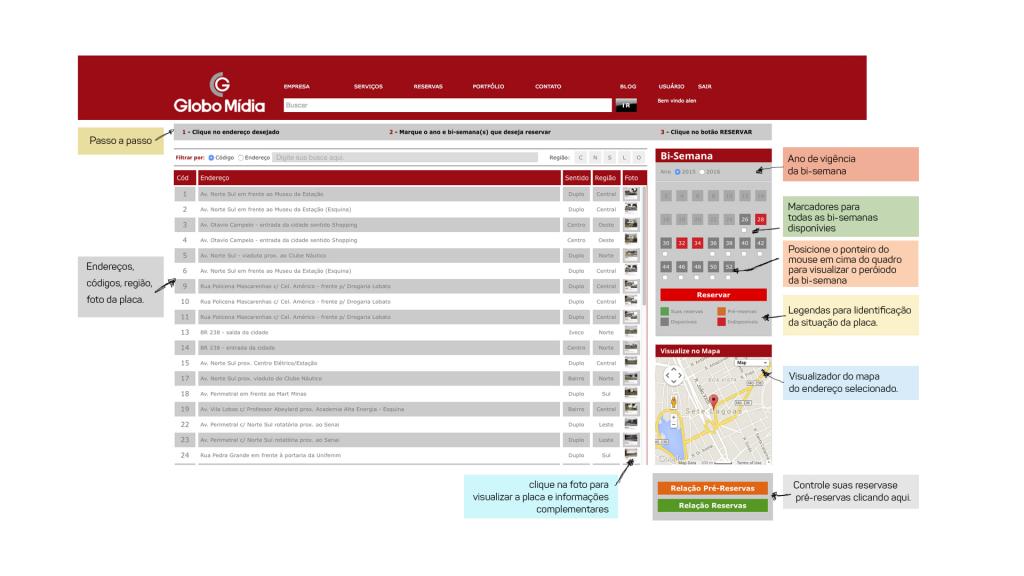Filter by region N button
Screen dimensions: 1024x576
(595, 157)
